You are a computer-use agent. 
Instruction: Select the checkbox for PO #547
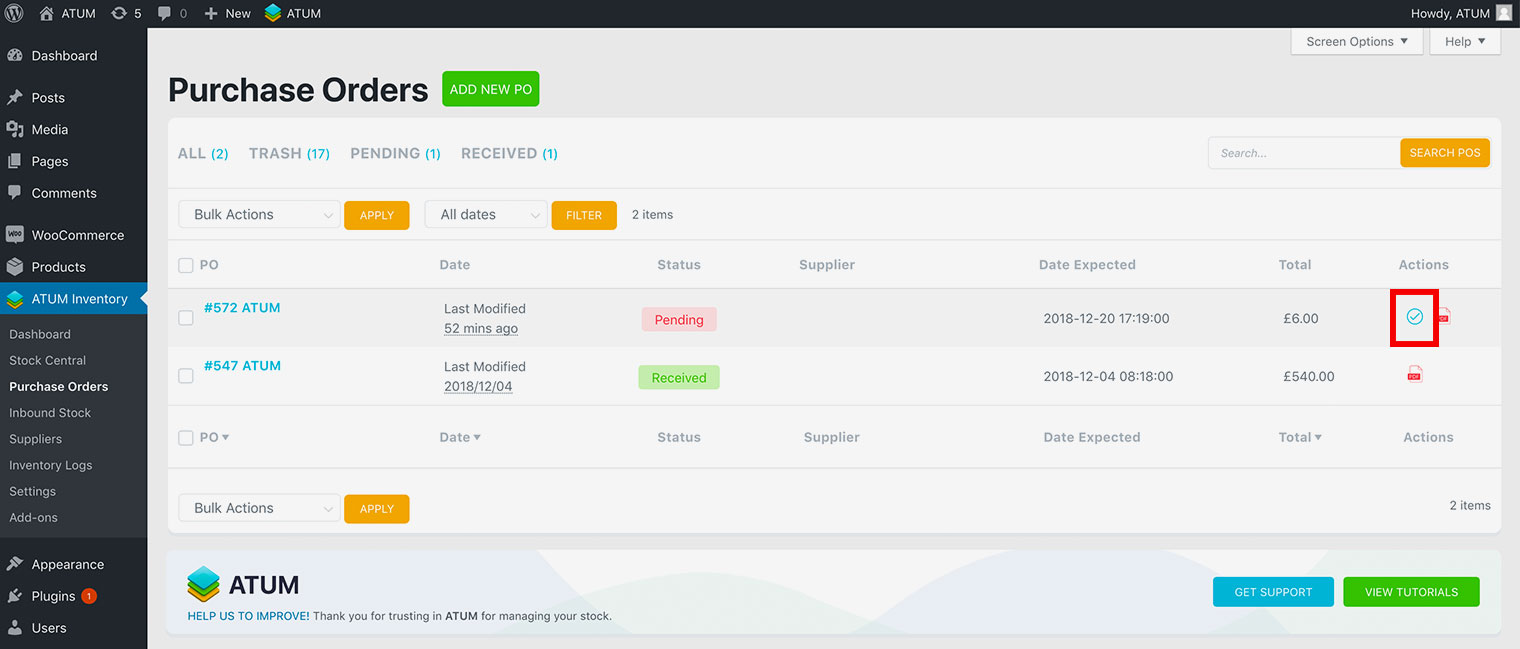pos(186,376)
